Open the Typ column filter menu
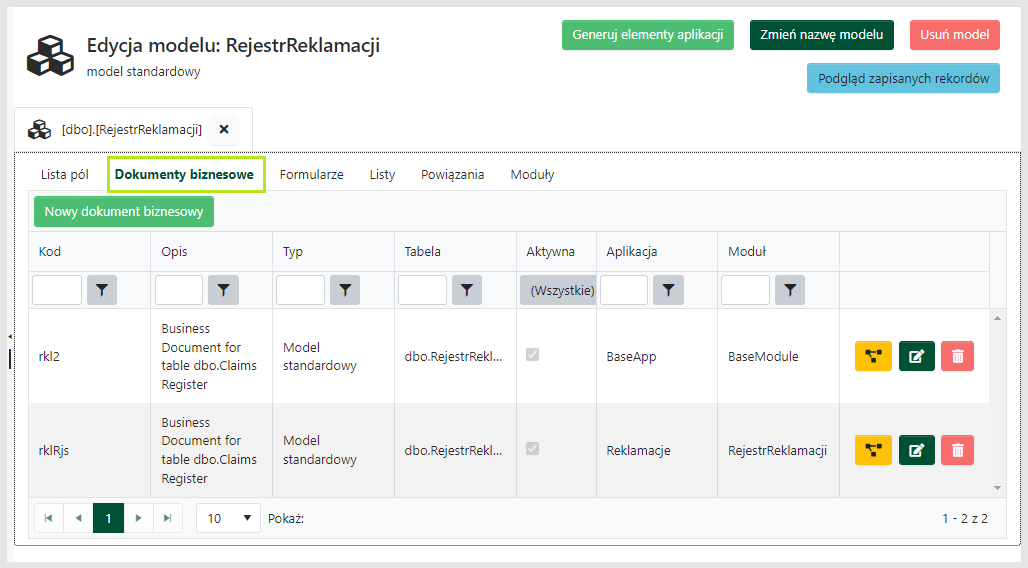Viewport: 1028px width, 568px height. click(345, 290)
